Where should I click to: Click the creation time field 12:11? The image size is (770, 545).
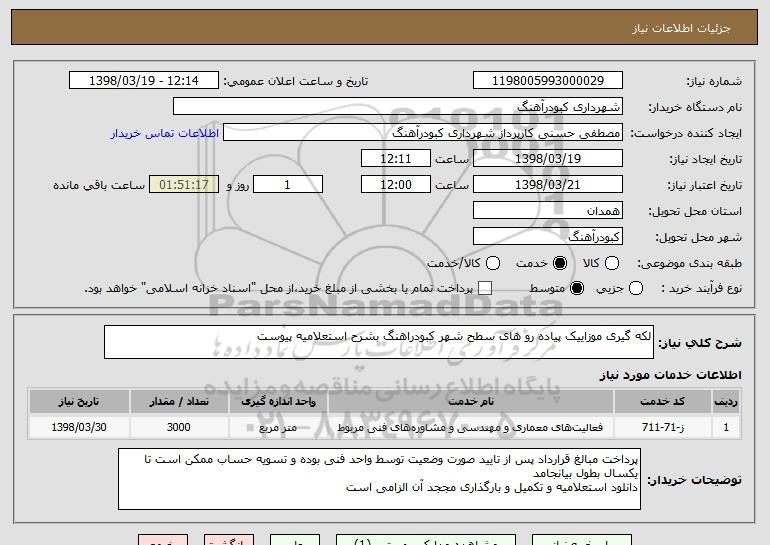(396, 159)
